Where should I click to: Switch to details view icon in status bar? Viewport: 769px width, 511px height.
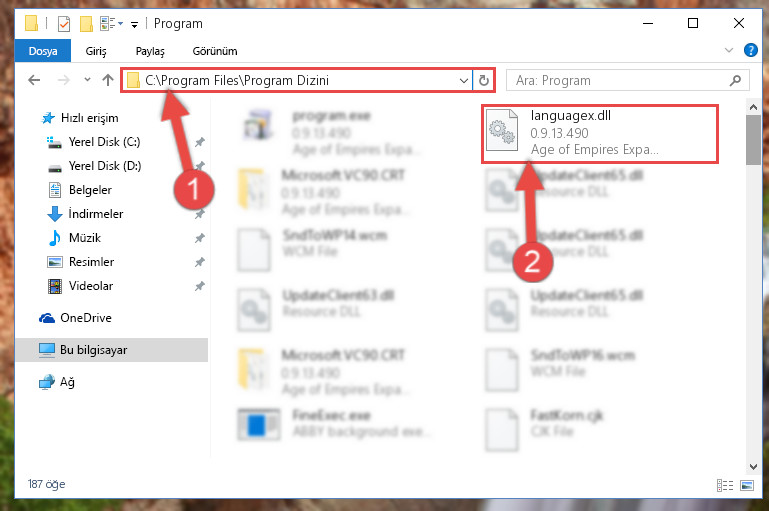pyautogui.click(x=724, y=485)
